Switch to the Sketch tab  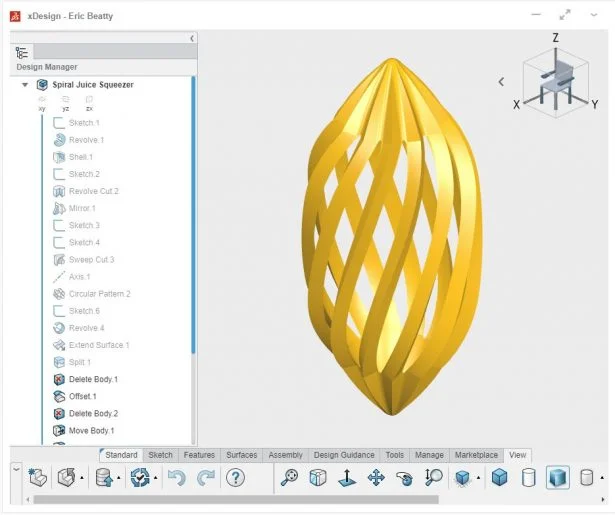pyautogui.click(x=160, y=455)
